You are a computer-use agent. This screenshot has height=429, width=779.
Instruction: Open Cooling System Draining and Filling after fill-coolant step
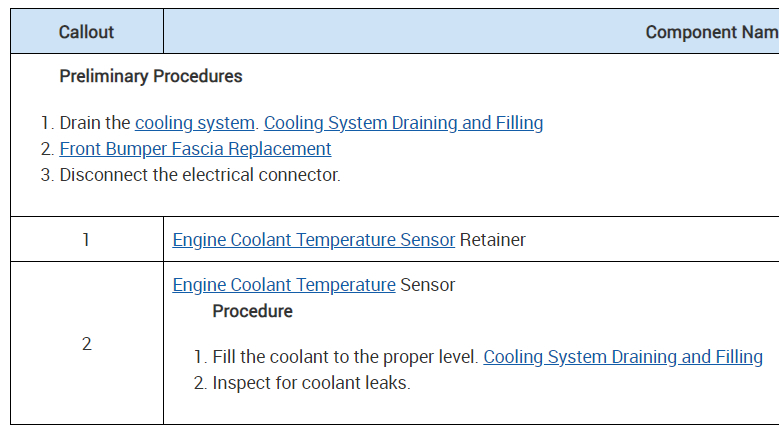[x=622, y=357]
